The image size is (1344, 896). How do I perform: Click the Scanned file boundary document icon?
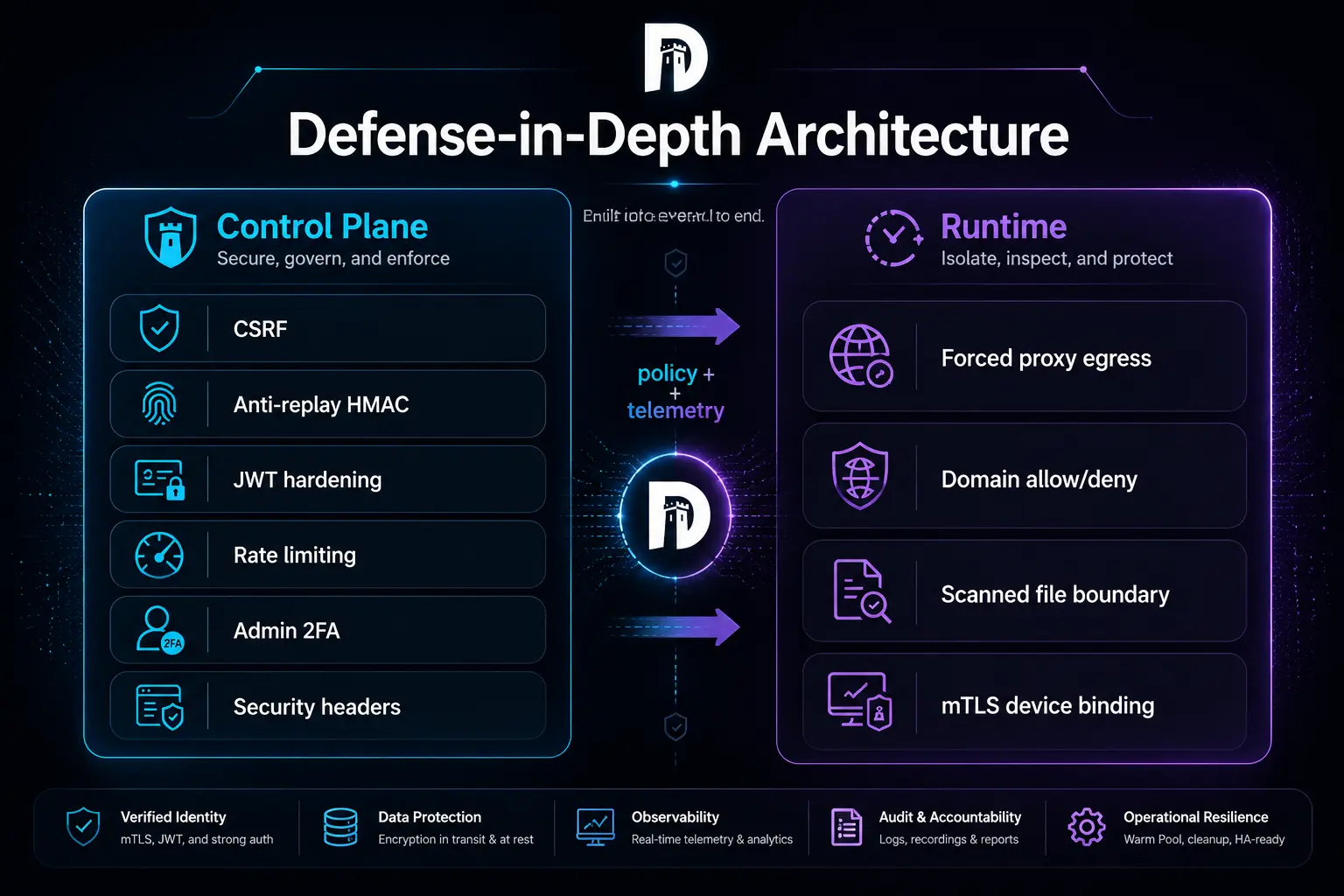click(x=861, y=591)
